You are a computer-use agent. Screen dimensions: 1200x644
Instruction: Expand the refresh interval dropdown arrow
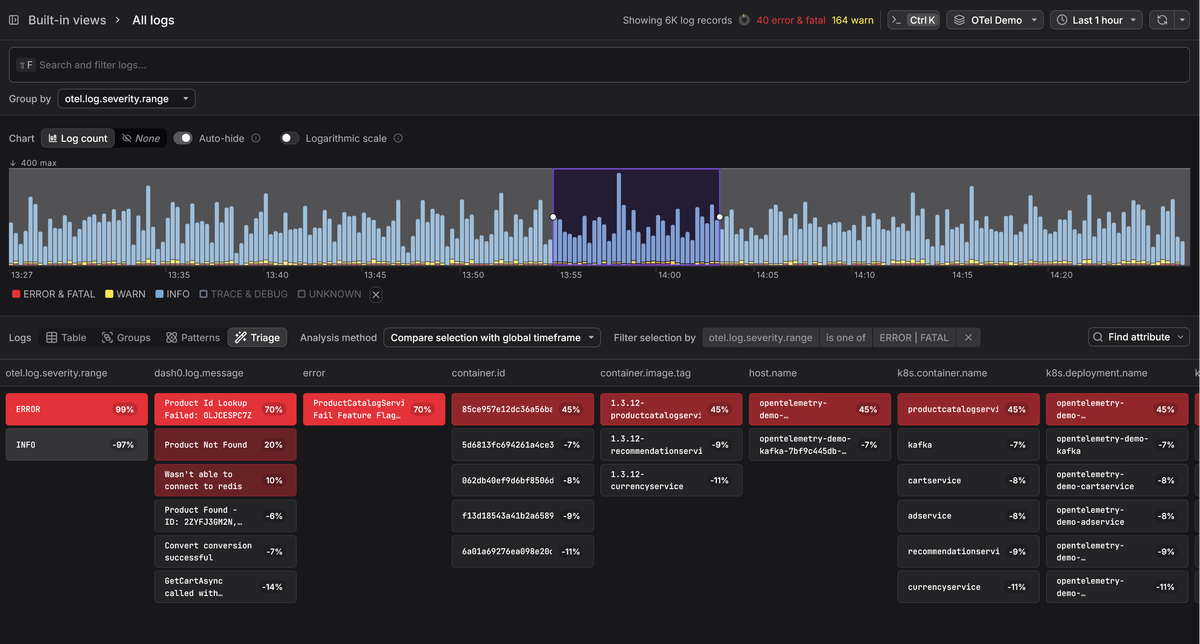pyautogui.click(x=1182, y=20)
